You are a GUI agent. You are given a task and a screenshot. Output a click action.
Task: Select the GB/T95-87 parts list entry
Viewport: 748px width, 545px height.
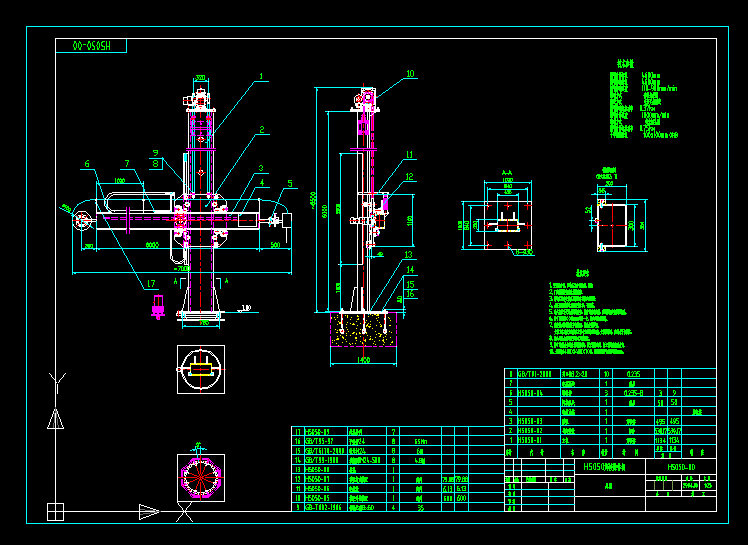pyautogui.click(x=318, y=440)
